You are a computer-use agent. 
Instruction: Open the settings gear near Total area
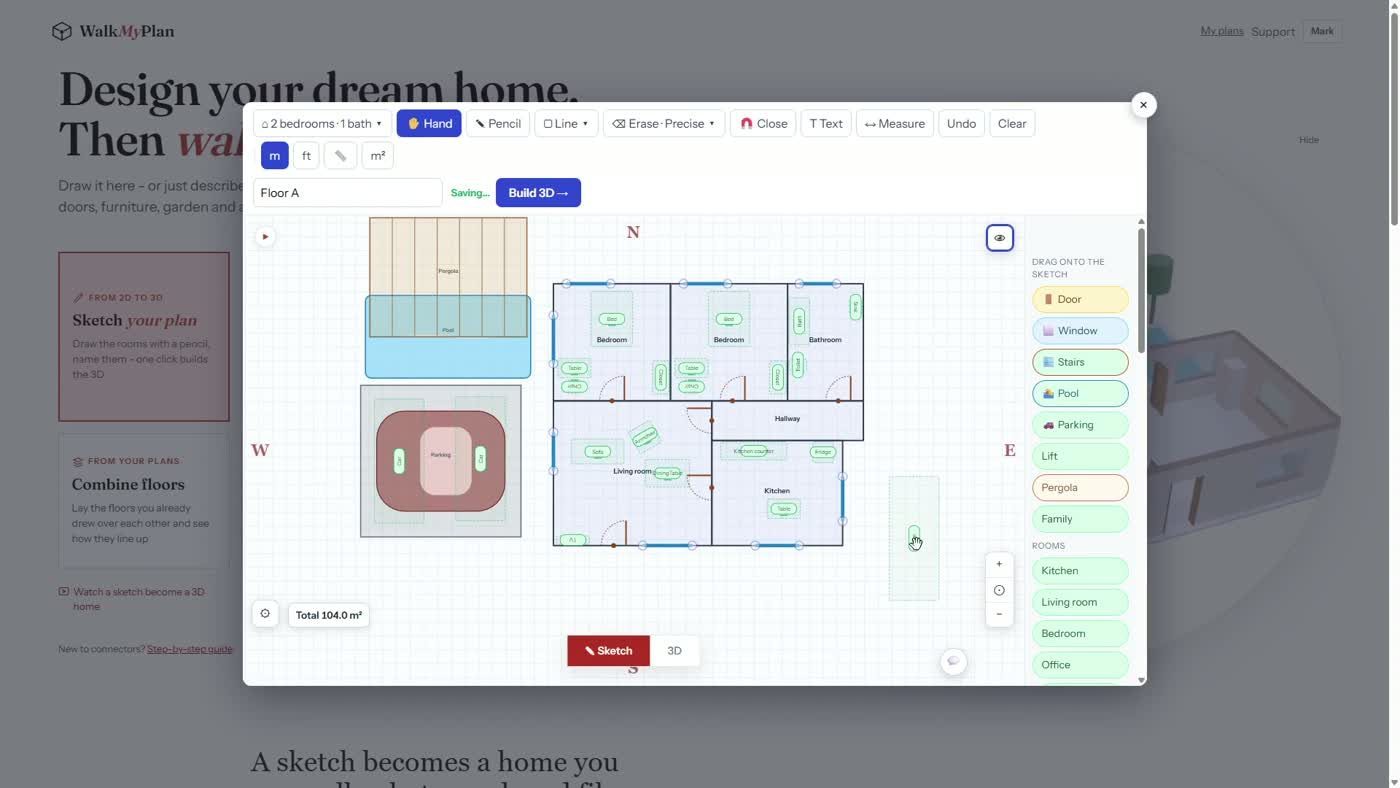(265, 614)
